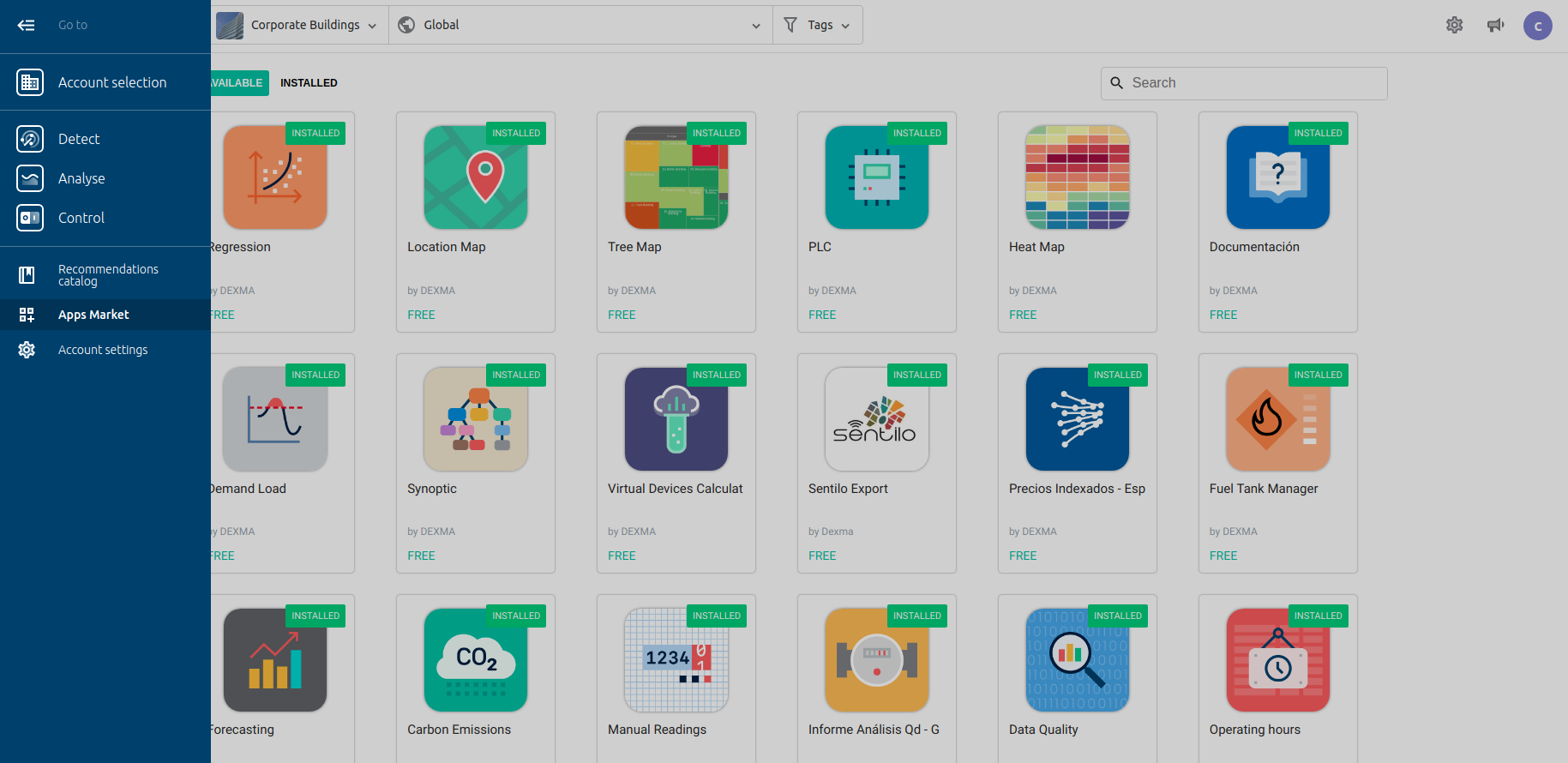Open the Precios Indexados app icon

pyautogui.click(x=1078, y=419)
